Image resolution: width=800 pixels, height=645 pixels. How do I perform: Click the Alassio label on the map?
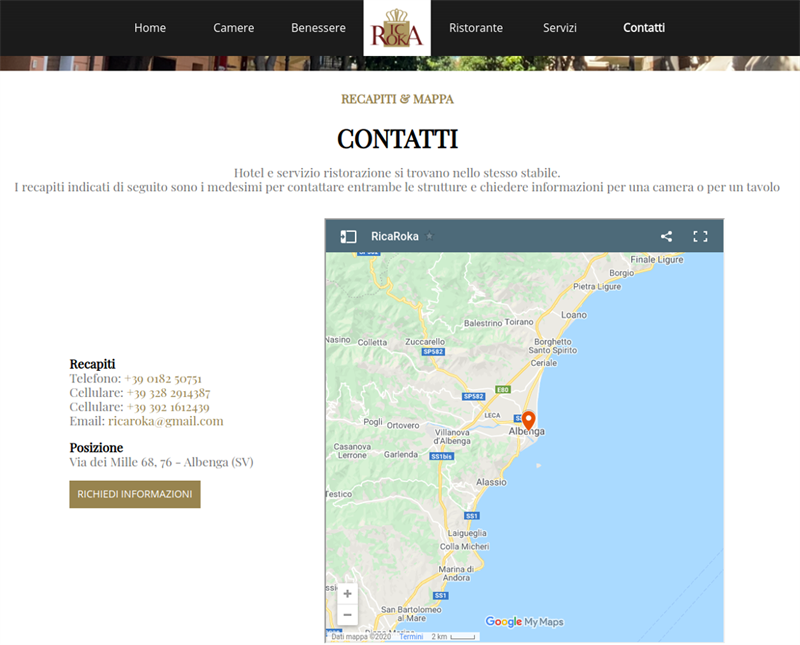491,482
